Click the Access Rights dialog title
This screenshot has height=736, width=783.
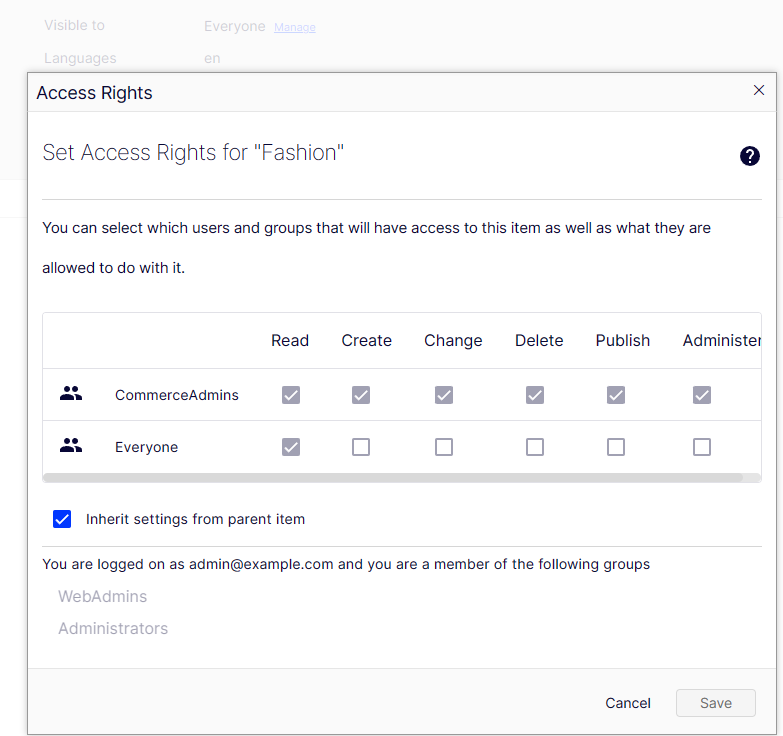click(x=94, y=93)
